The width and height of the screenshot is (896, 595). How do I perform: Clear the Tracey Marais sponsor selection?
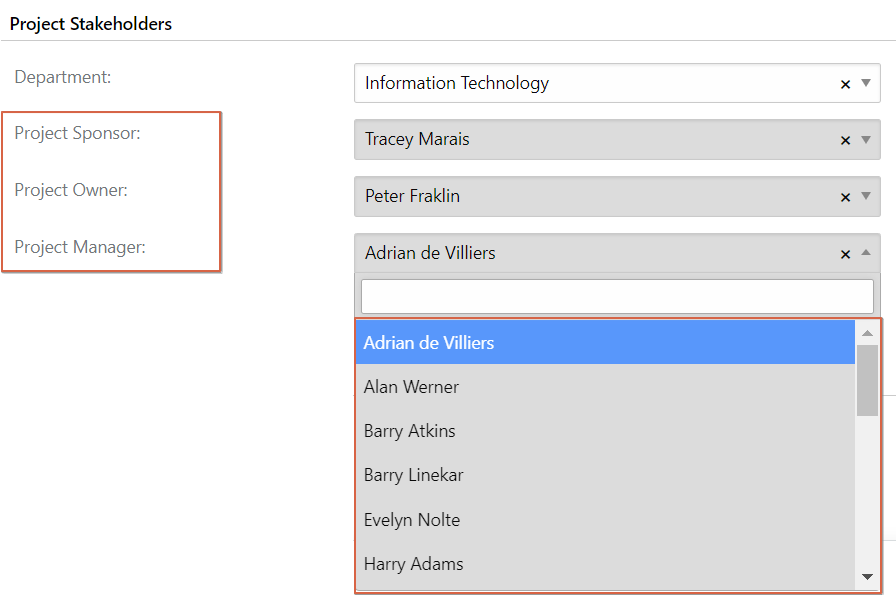tap(845, 141)
